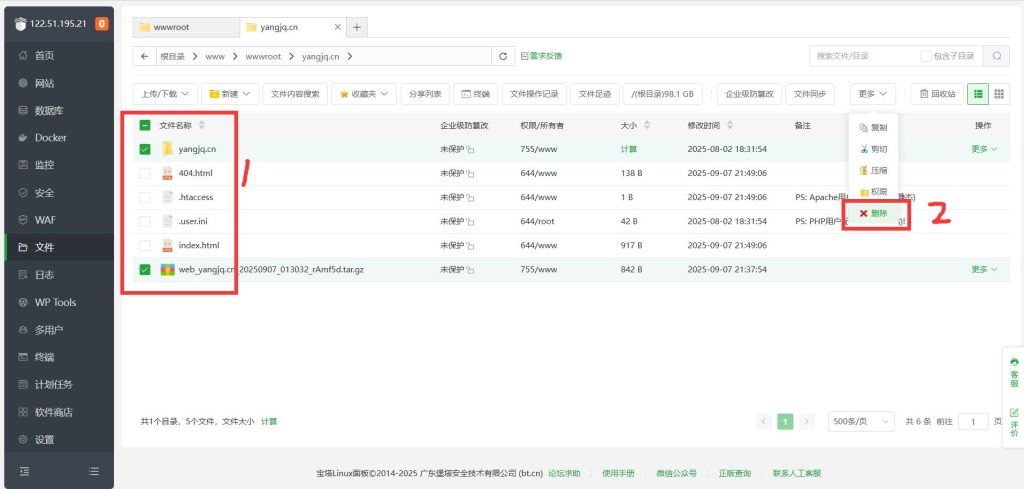Click the 日志 logs icon in sidebar
This screenshot has height=489, width=1024.
coord(24,275)
